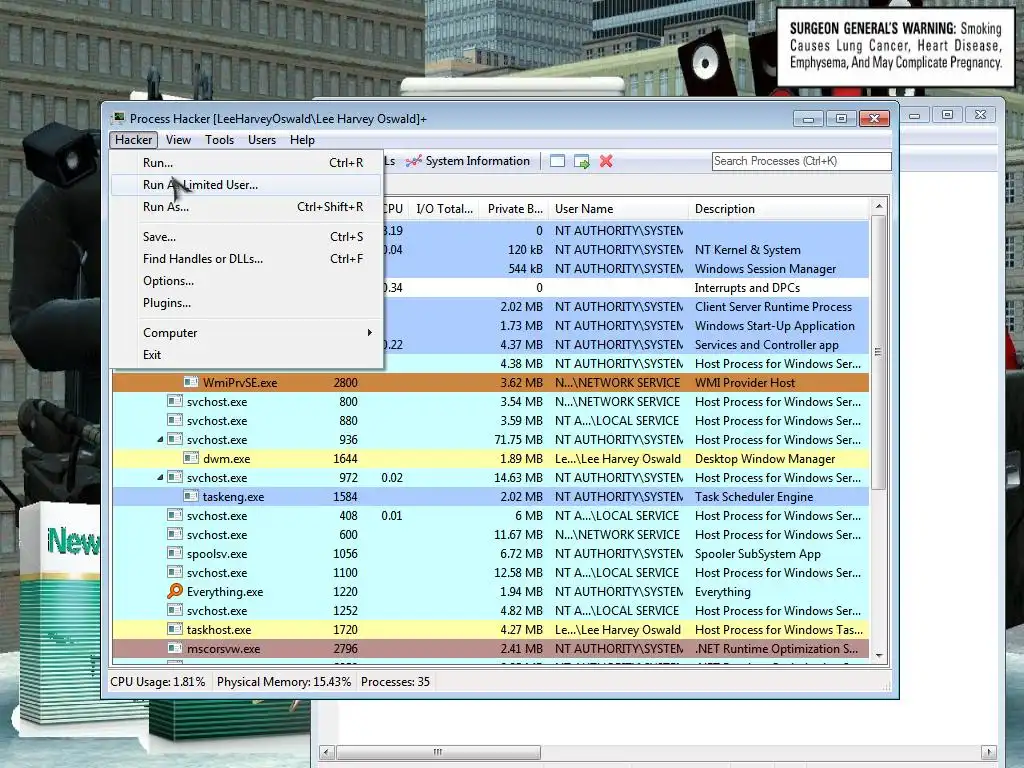The width and height of the screenshot is (1024, 768).
Task: Click background window horizontal scrollbar thumb
Action: point(438,752)
